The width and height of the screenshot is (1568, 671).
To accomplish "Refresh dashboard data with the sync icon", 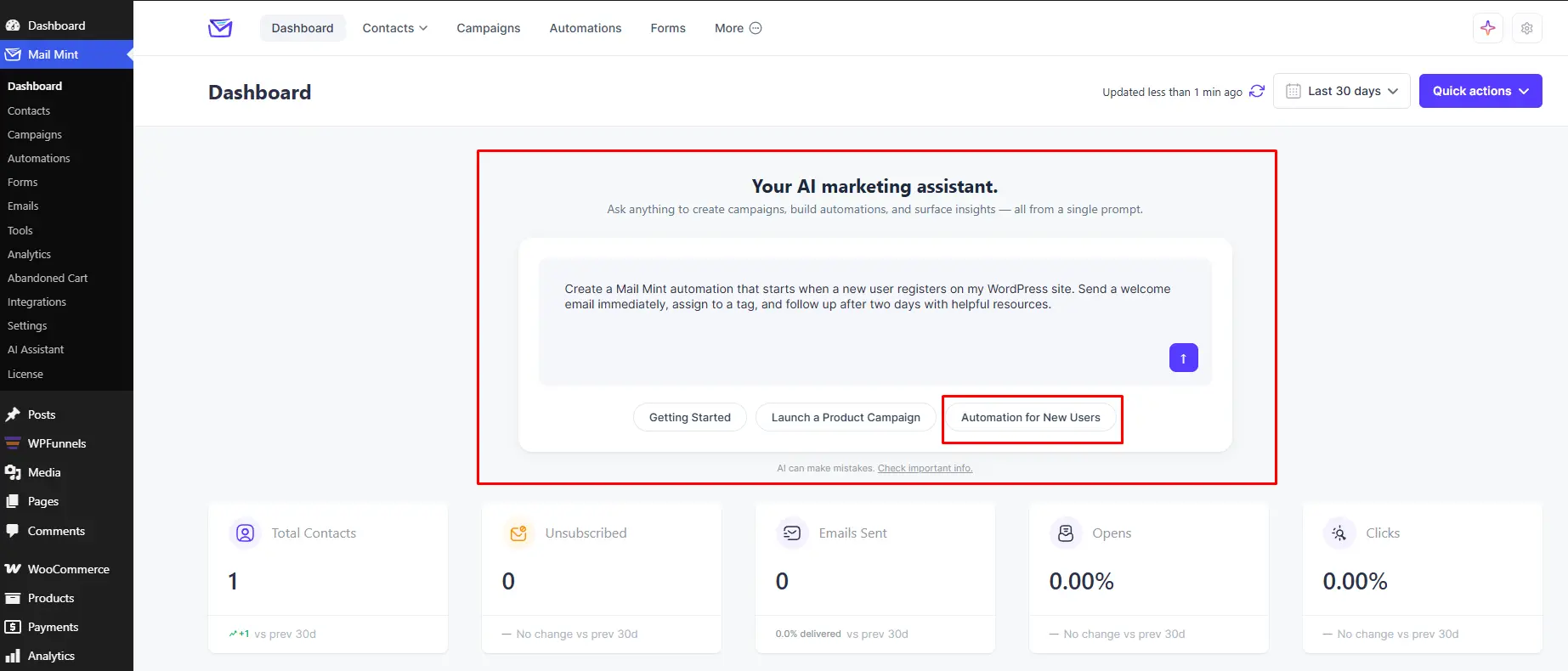I will (x=1257, y=91).
